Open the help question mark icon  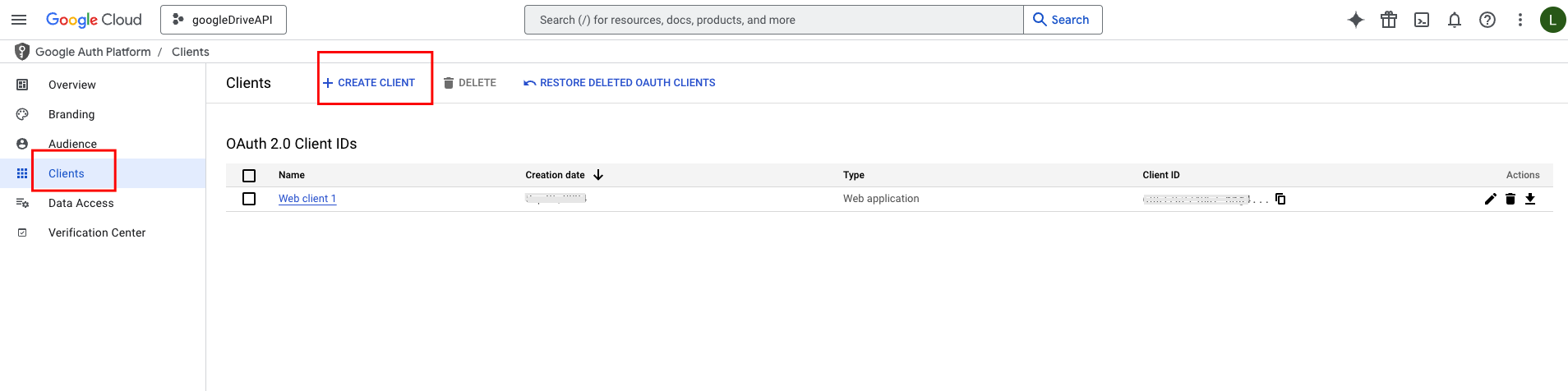(x=1487, y=20)
